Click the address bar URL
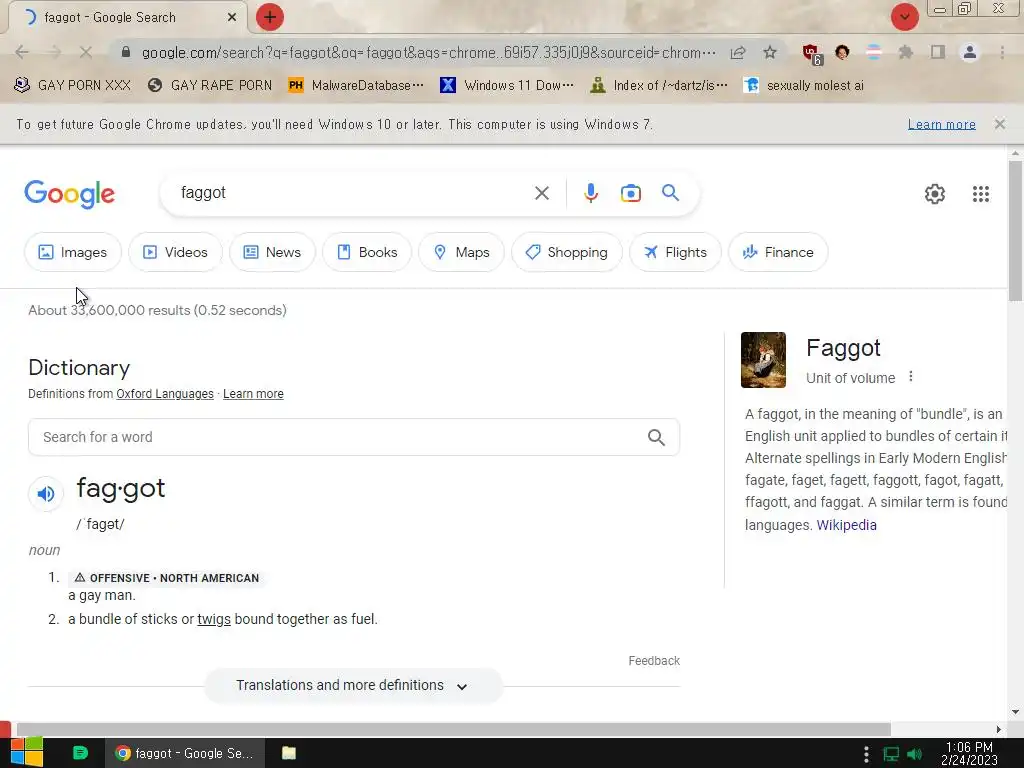This screenshot has width=1024, height=768. pos(428,52)
